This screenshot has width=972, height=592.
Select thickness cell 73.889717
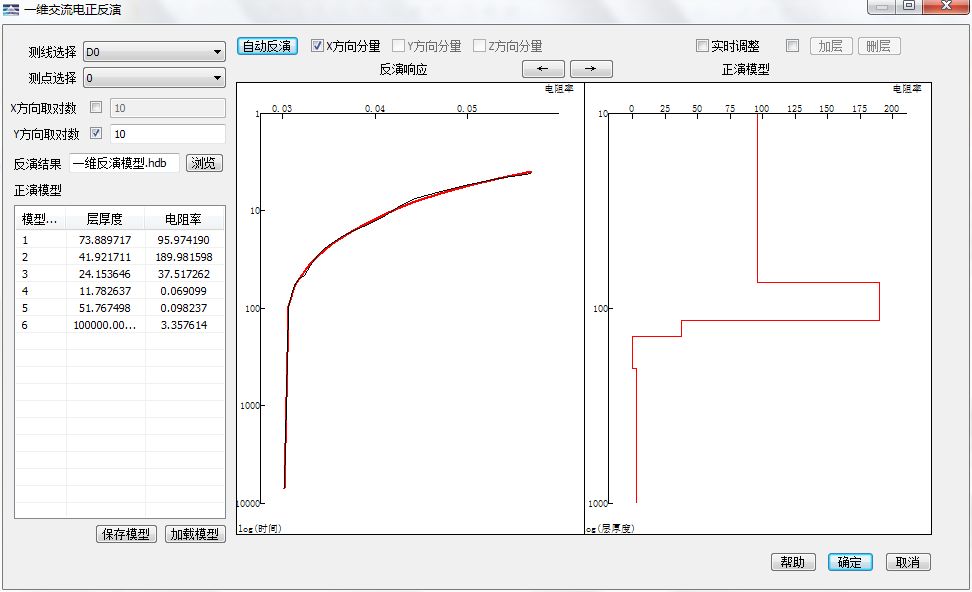pyautogui.click(x=105, y=240)
